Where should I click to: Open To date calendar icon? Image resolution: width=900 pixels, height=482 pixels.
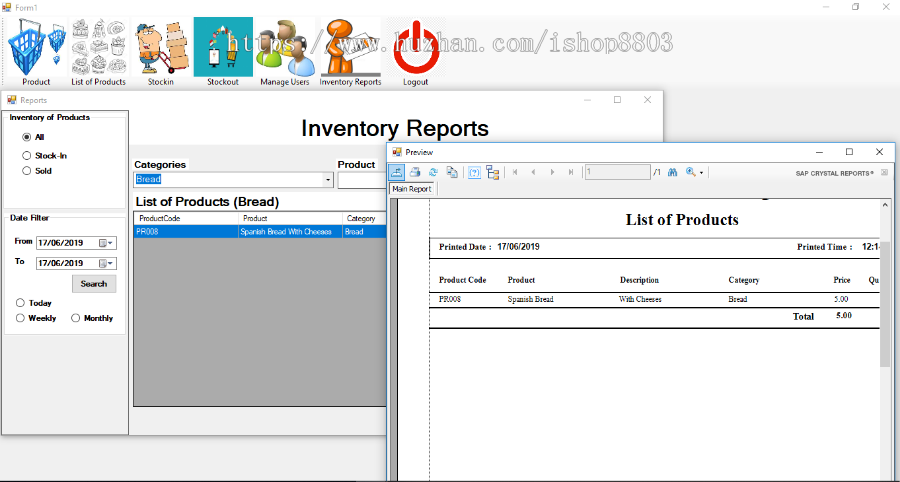[103, 263]
